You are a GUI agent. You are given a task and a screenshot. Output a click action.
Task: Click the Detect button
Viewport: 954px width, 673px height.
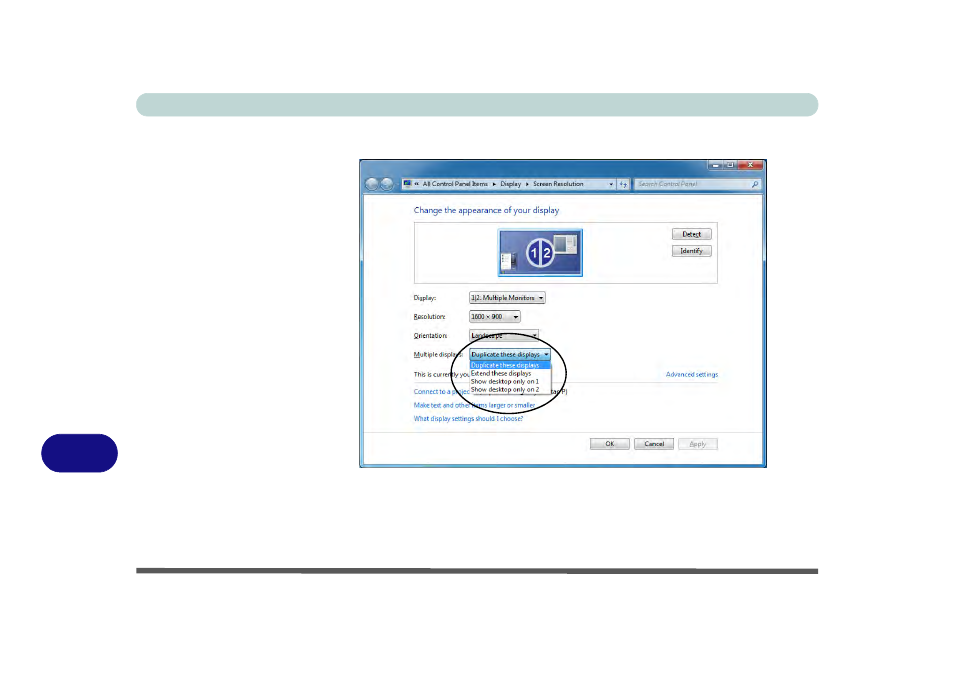(691, 234)
